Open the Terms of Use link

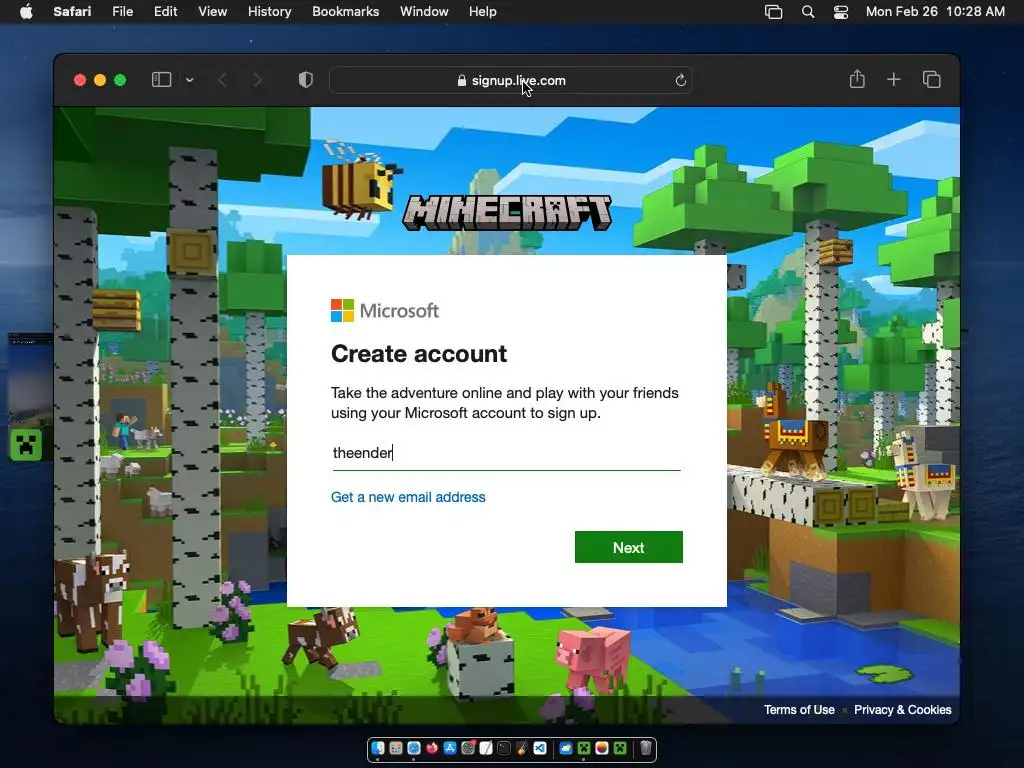click(x=799, y=710)
